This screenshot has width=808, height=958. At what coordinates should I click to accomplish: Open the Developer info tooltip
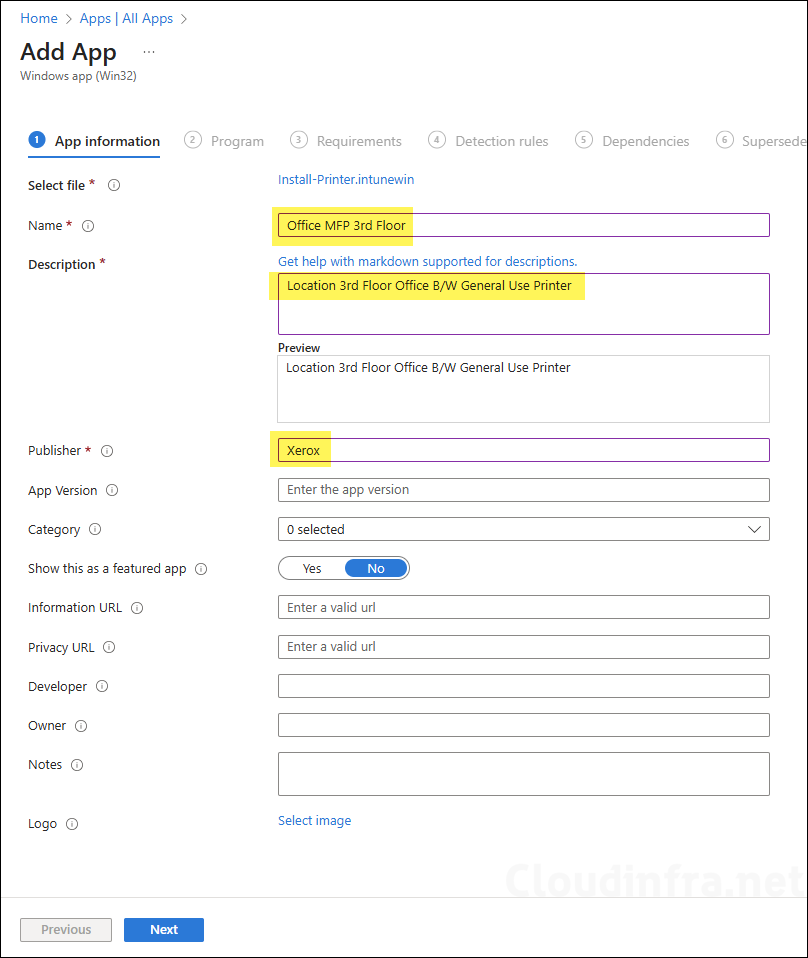tap(104, 686)
